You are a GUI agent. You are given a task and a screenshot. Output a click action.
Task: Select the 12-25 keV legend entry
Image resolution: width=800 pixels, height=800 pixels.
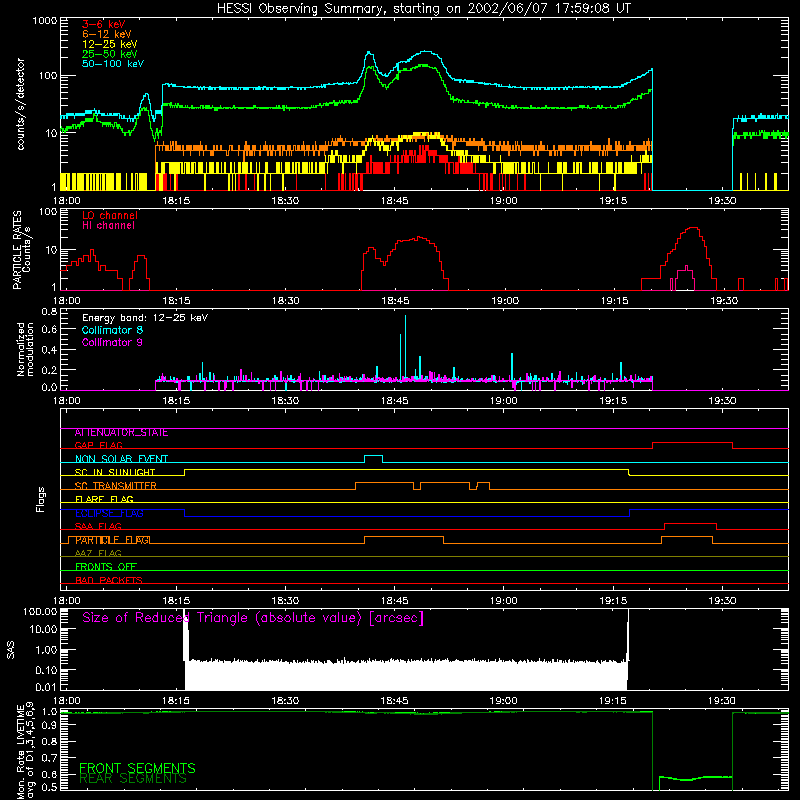pyautogui.click(x=110, y=44)
